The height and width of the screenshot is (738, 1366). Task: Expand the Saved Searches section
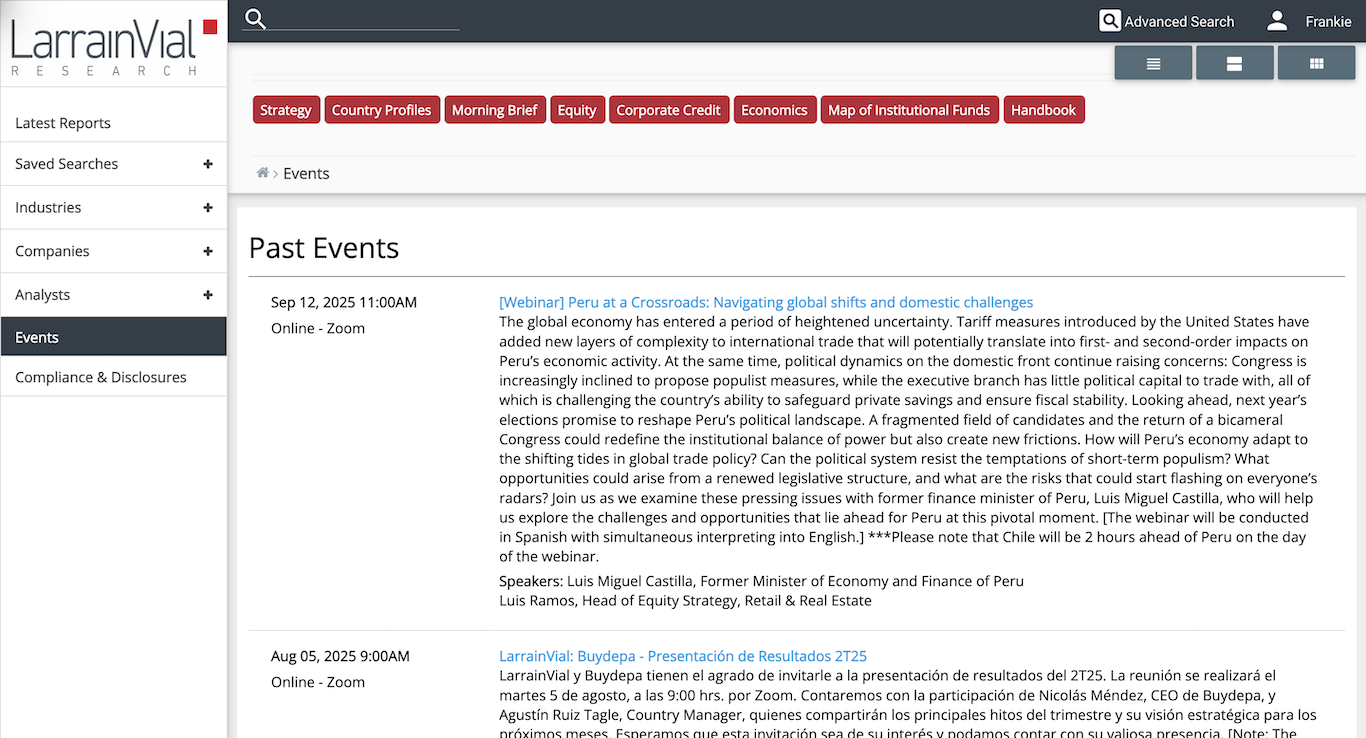pyautogui.click(x=208, y=164)
